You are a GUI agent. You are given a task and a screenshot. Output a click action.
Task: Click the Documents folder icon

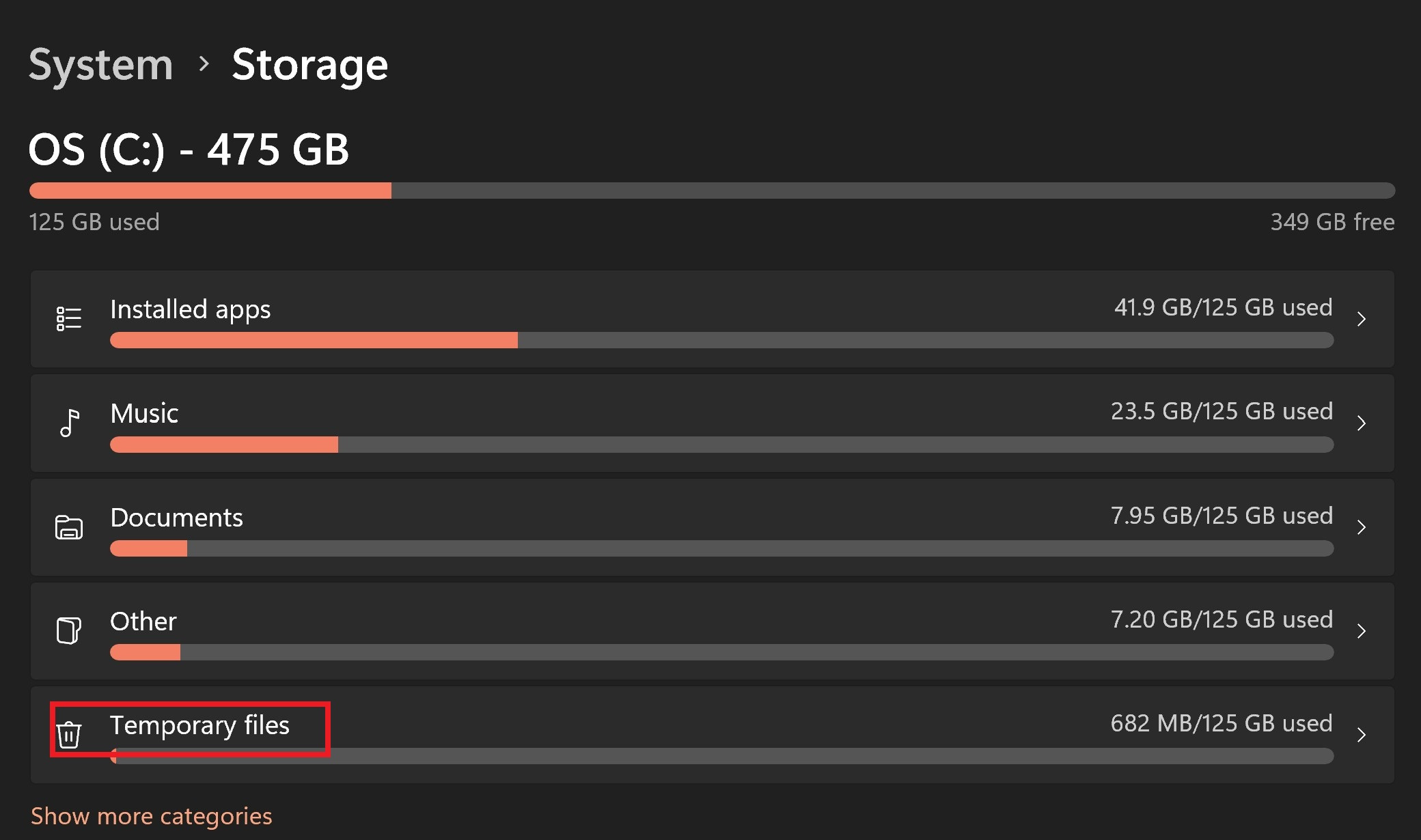[68, 527]
